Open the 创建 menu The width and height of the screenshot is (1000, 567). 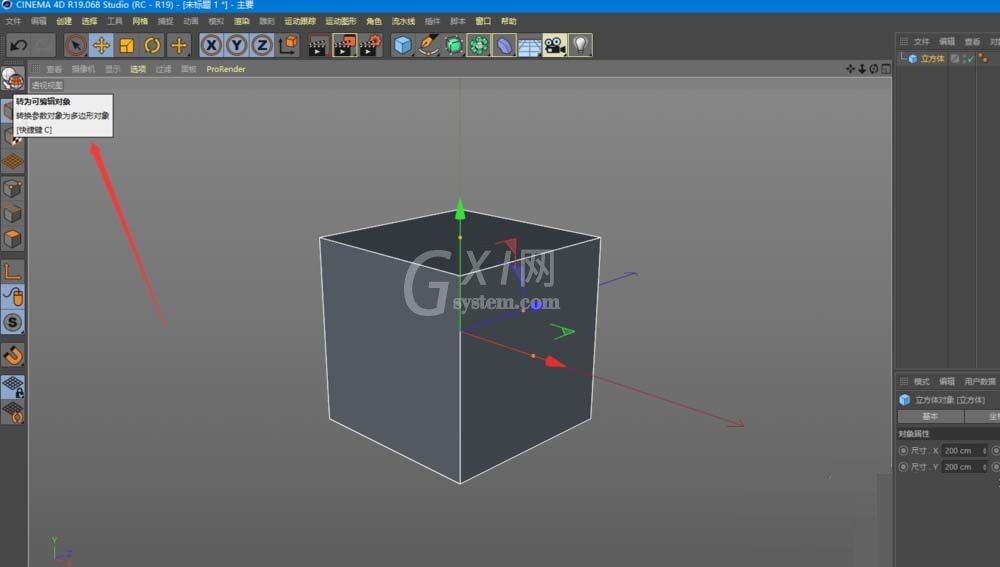tap(64, 21)
